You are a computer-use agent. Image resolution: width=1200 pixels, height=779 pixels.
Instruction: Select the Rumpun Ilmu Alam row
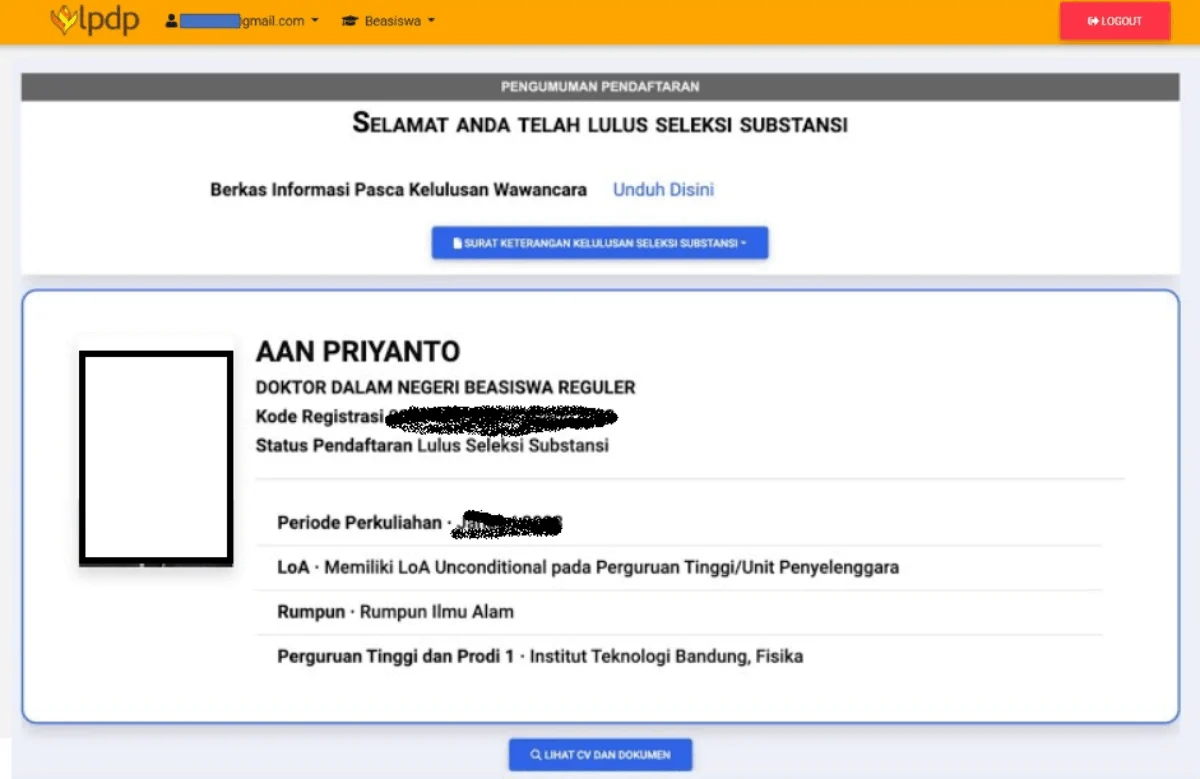point(396,611)
